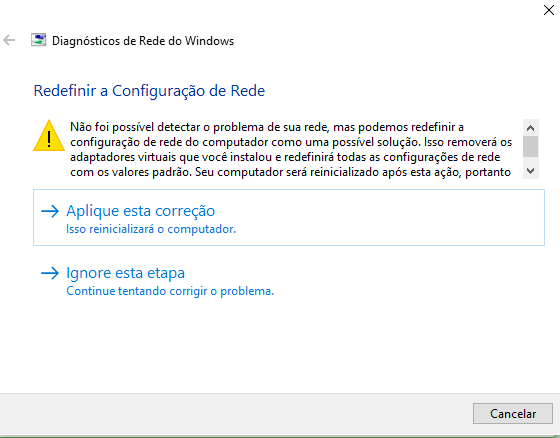Click the blue arrow beside Aplique esta correção

(50, 211)
